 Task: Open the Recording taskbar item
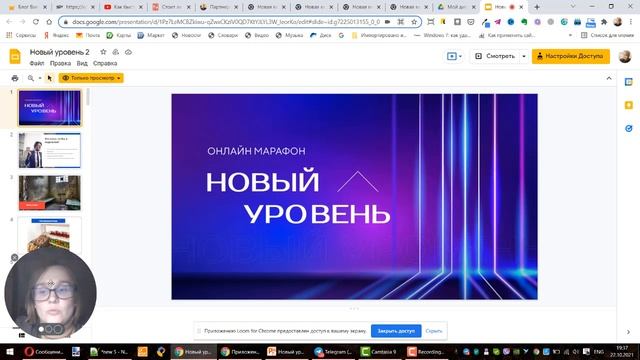(x=427, y=351)
